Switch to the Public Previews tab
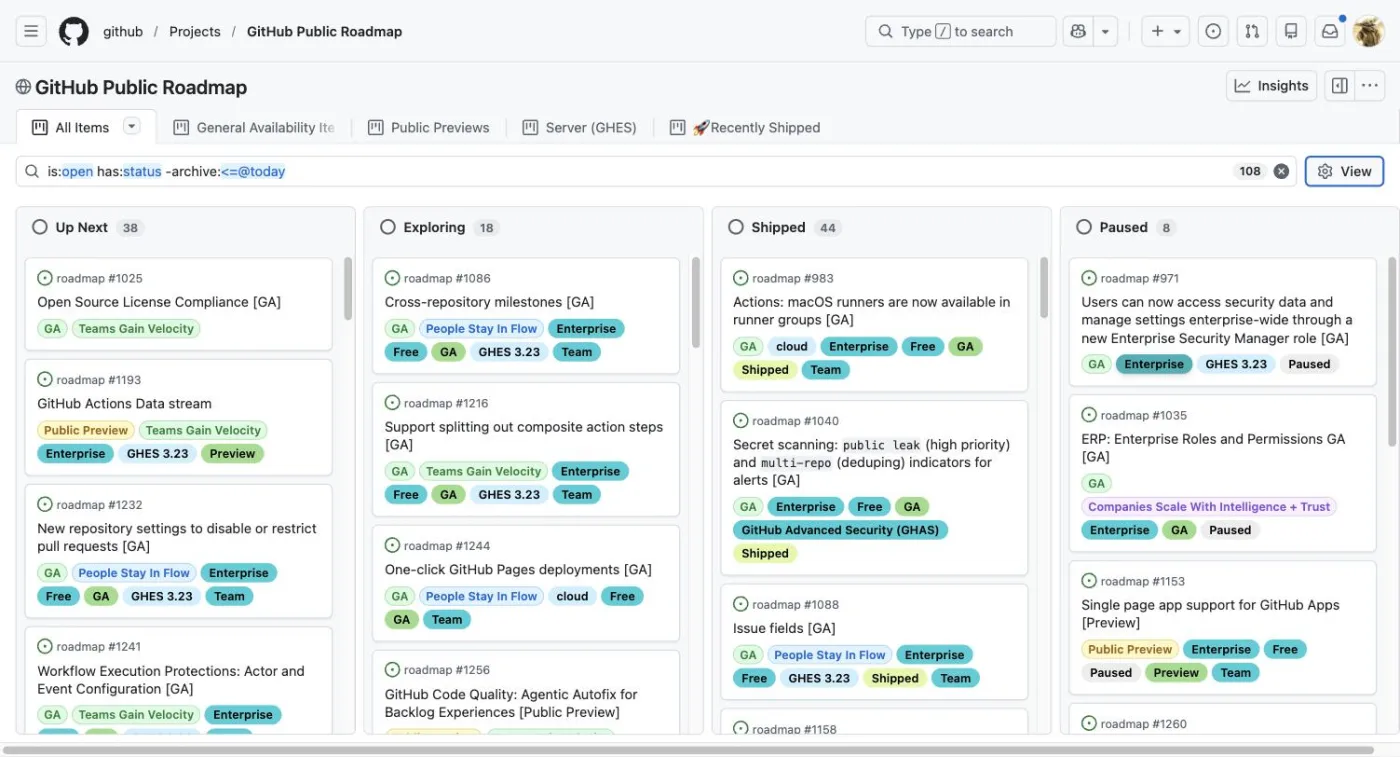Viewport: 1400px width, 757px height. 429,127
